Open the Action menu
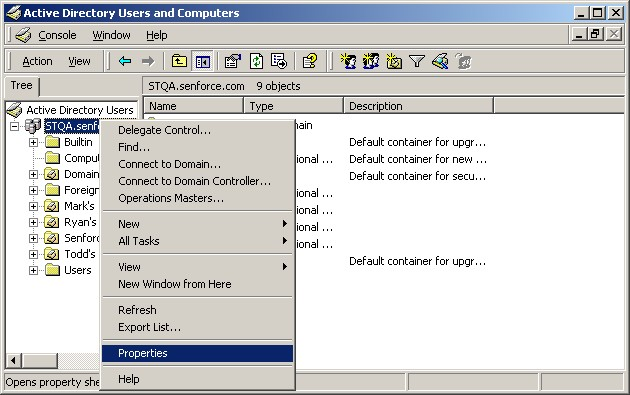The width and height of the screenshot is (630, 395). 37,61
